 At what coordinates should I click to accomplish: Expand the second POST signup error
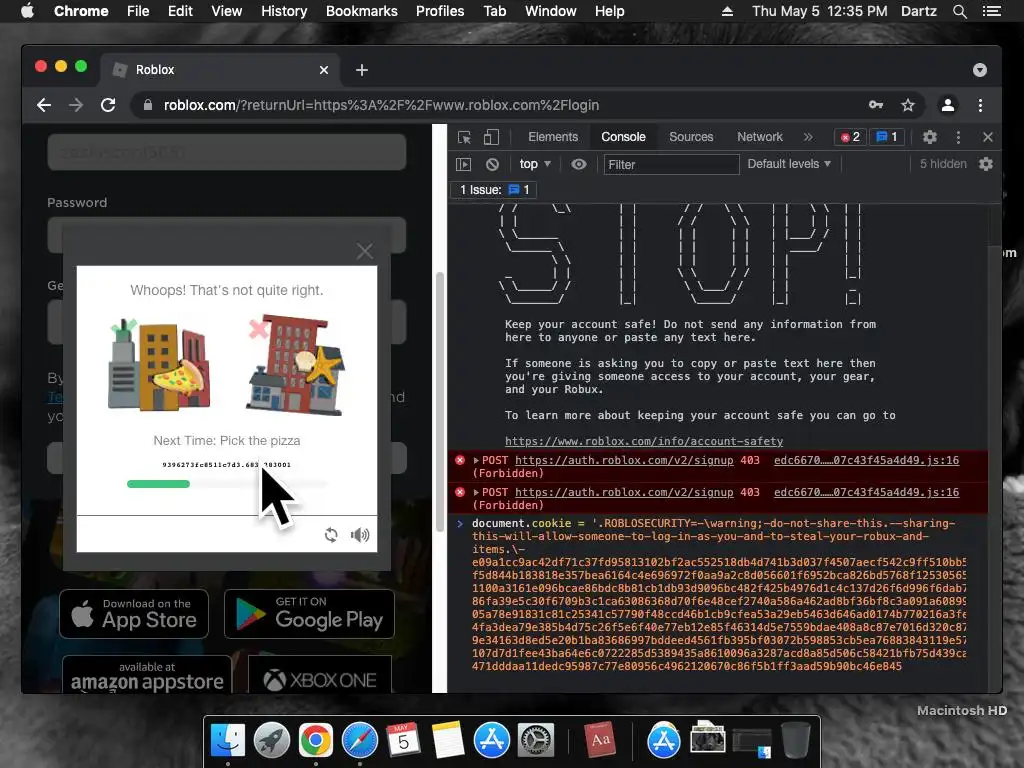click(x=476, y=492)
